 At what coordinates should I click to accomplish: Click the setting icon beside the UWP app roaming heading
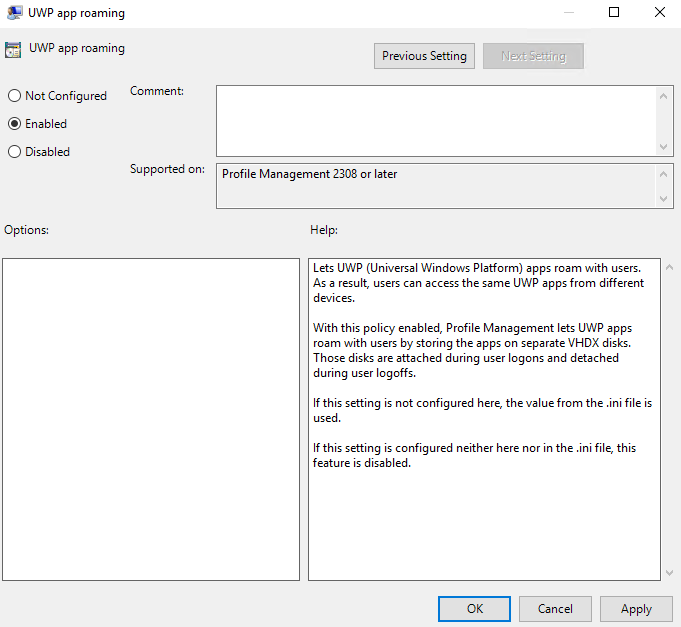click(x=13, y=50)
